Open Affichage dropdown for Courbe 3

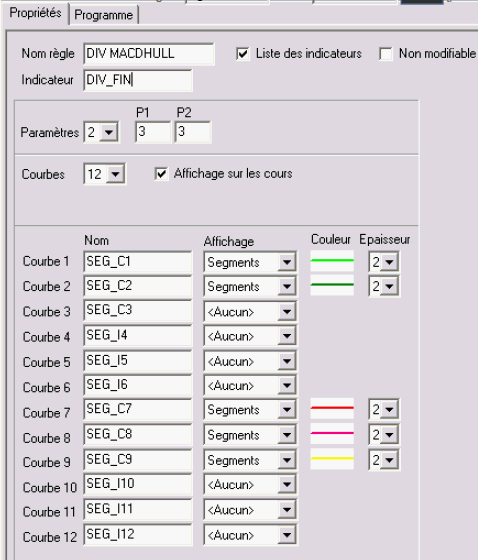click(287, 312)
